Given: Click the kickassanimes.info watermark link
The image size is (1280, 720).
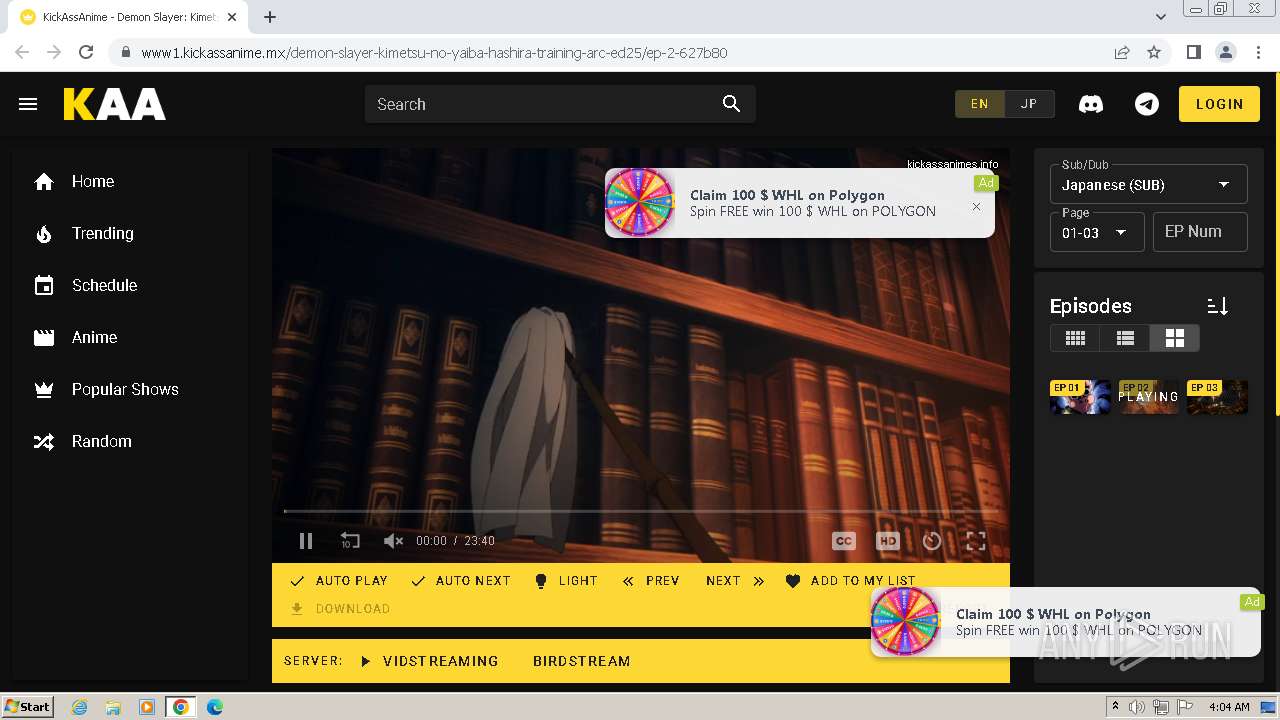Looking at the screenshot, I should click(952, 164).
